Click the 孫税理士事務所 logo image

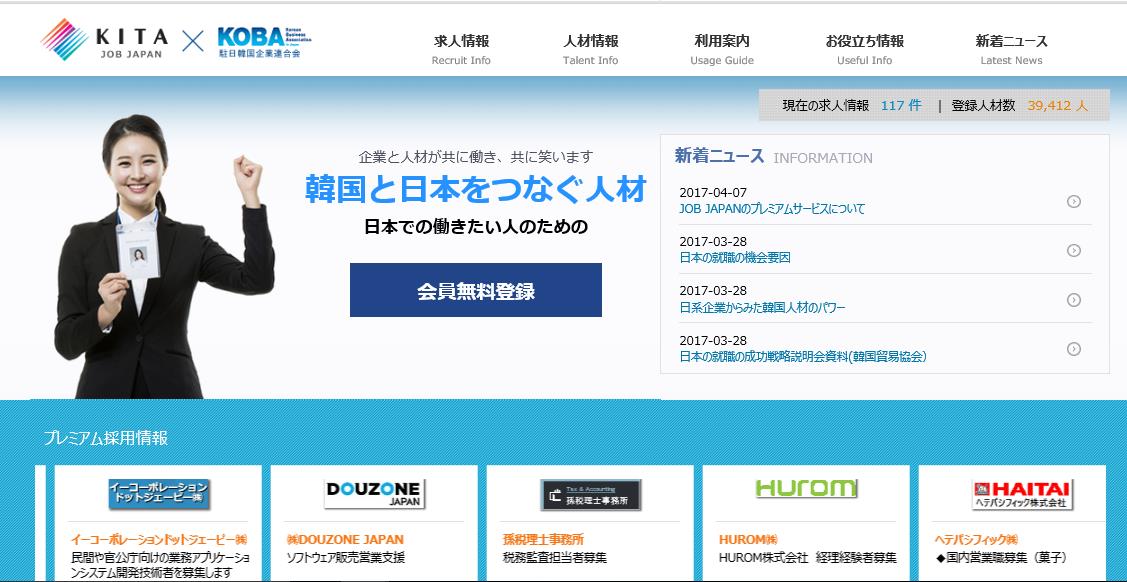[590, 494]
